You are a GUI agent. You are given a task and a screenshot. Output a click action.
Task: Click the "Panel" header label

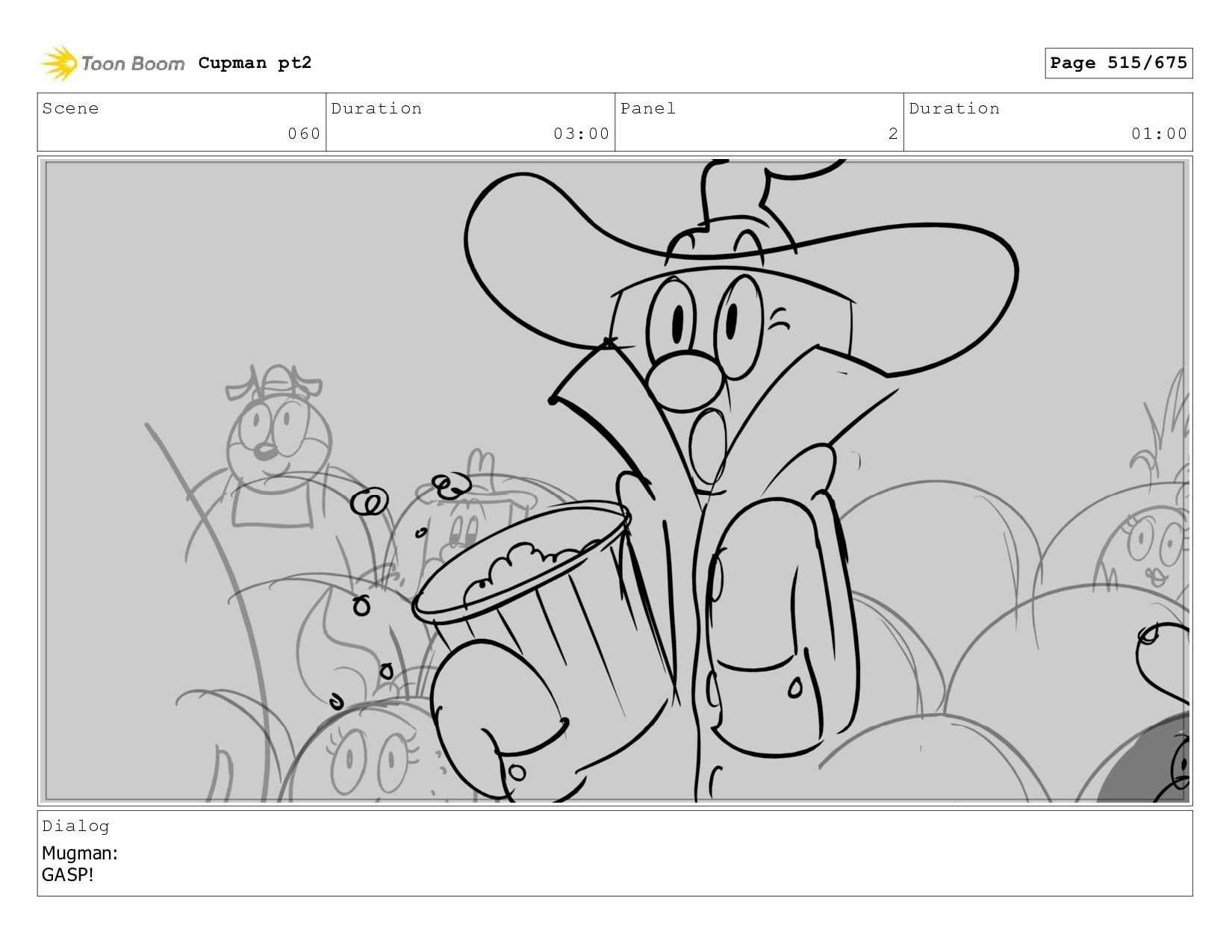coord(648,108)
